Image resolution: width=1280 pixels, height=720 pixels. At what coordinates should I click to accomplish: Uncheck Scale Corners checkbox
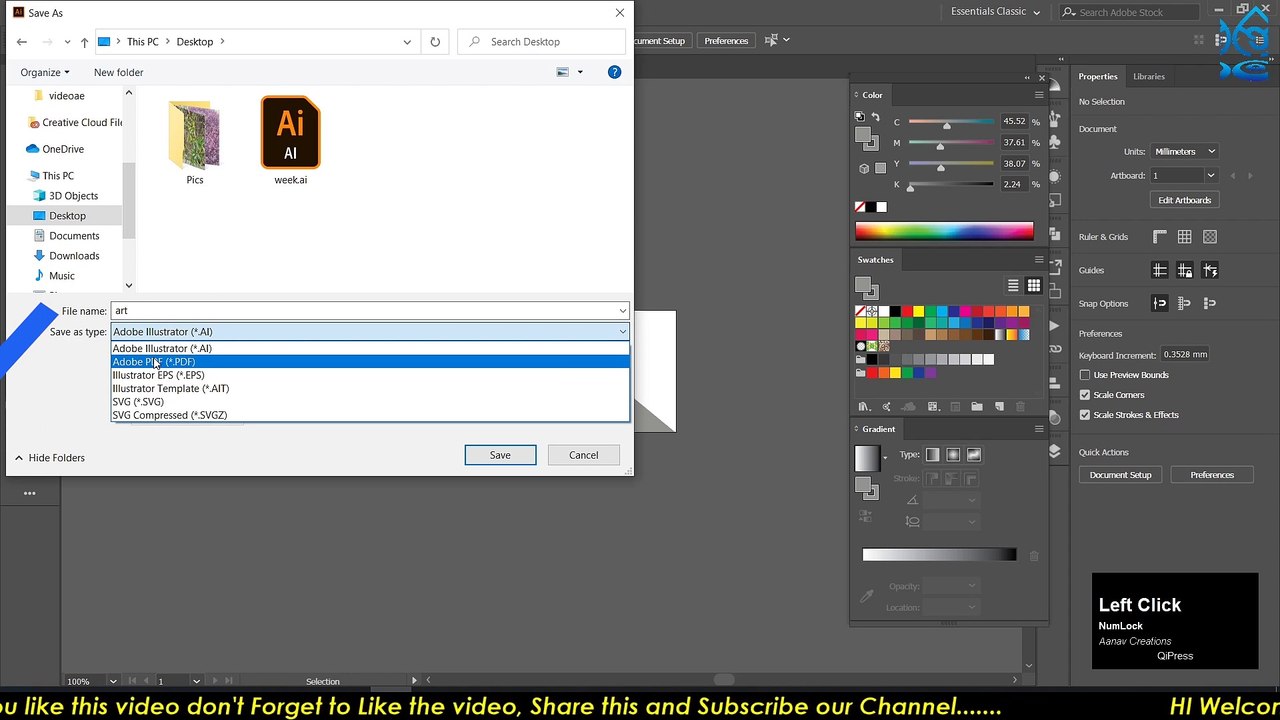pyautogui.click(x=1085, y=395)
